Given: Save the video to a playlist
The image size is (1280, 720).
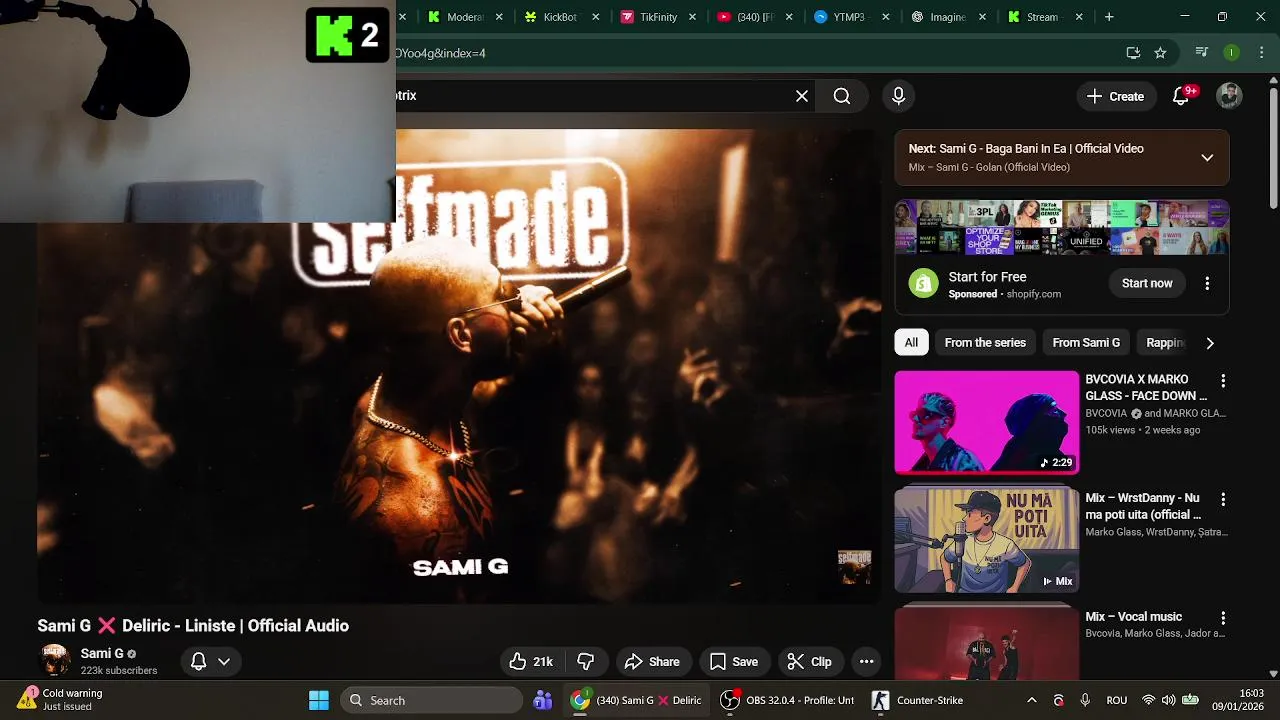Looking at the screenshot, I should (x=734, y=661).
